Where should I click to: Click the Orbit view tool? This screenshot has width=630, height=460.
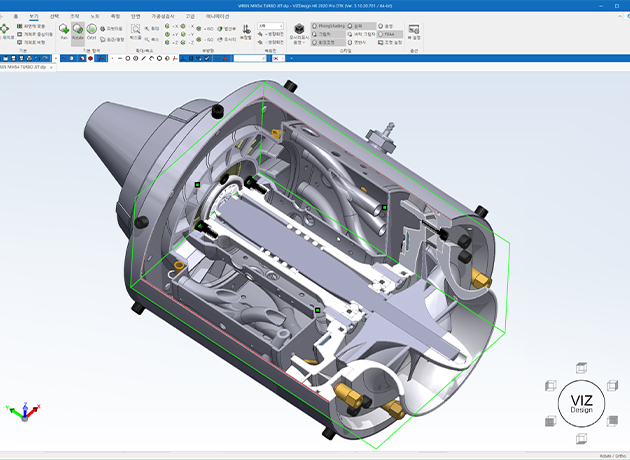click(x=91, y=31)
